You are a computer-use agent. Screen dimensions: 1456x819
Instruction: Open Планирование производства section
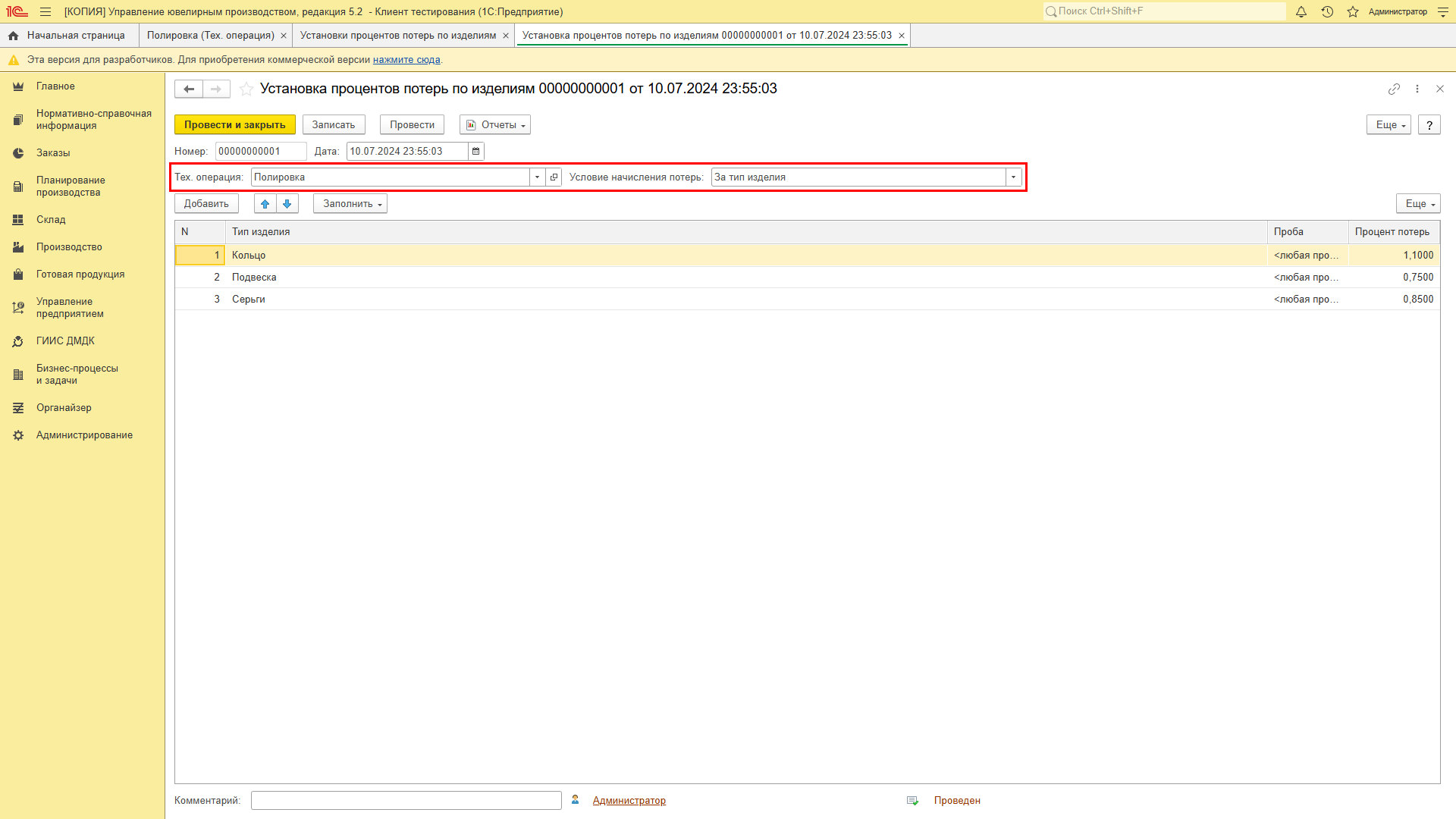(71, 187)
